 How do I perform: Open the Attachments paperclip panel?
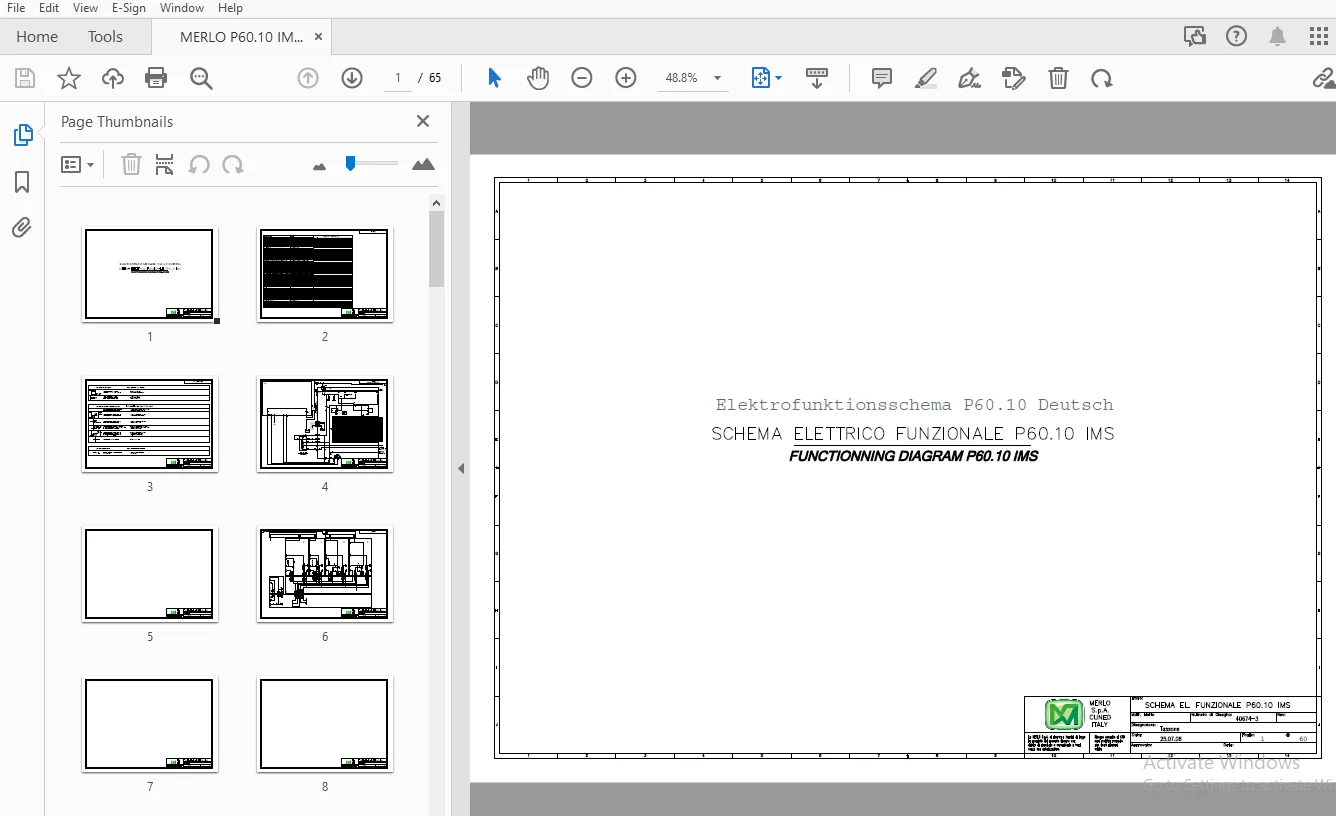coord(22,228)
